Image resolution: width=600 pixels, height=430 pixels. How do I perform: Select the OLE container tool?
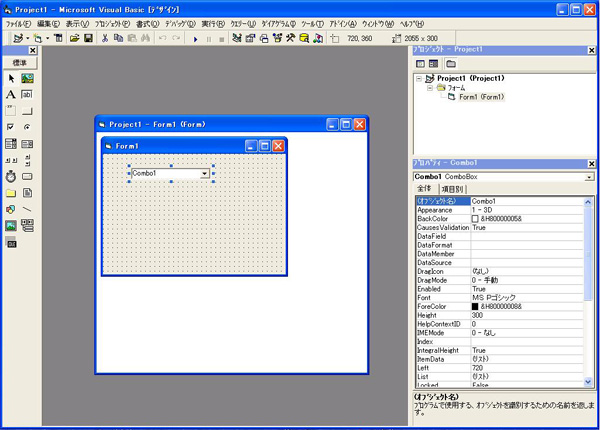11,242
